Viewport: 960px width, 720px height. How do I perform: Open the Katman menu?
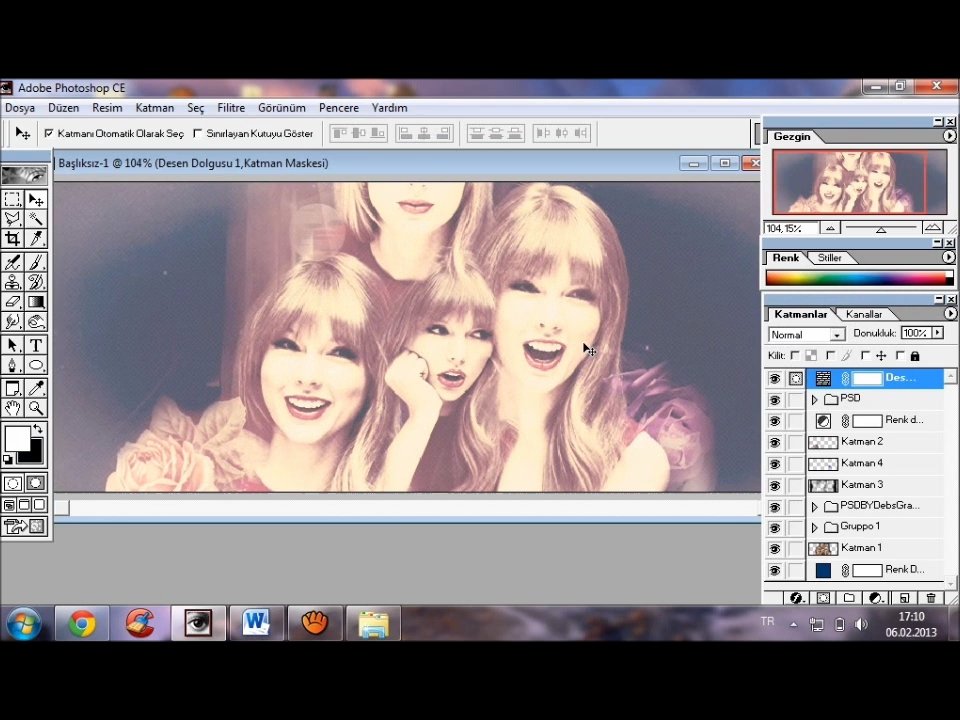click(x=155, y=108)
